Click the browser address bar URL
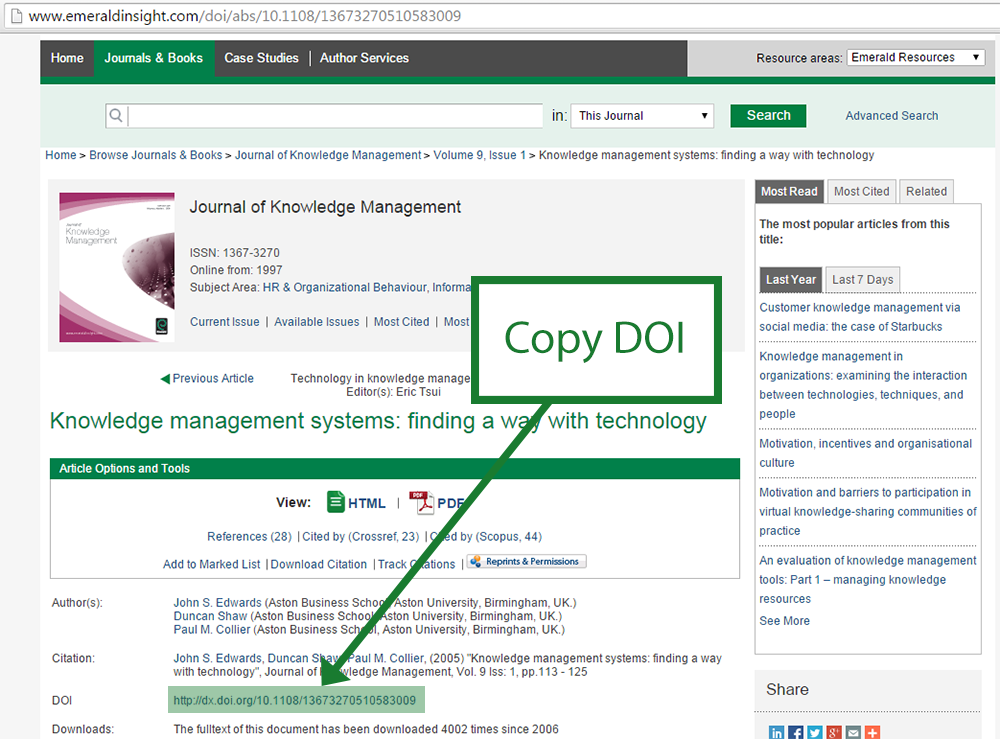1000x739 pixels. tap(245, 16)
